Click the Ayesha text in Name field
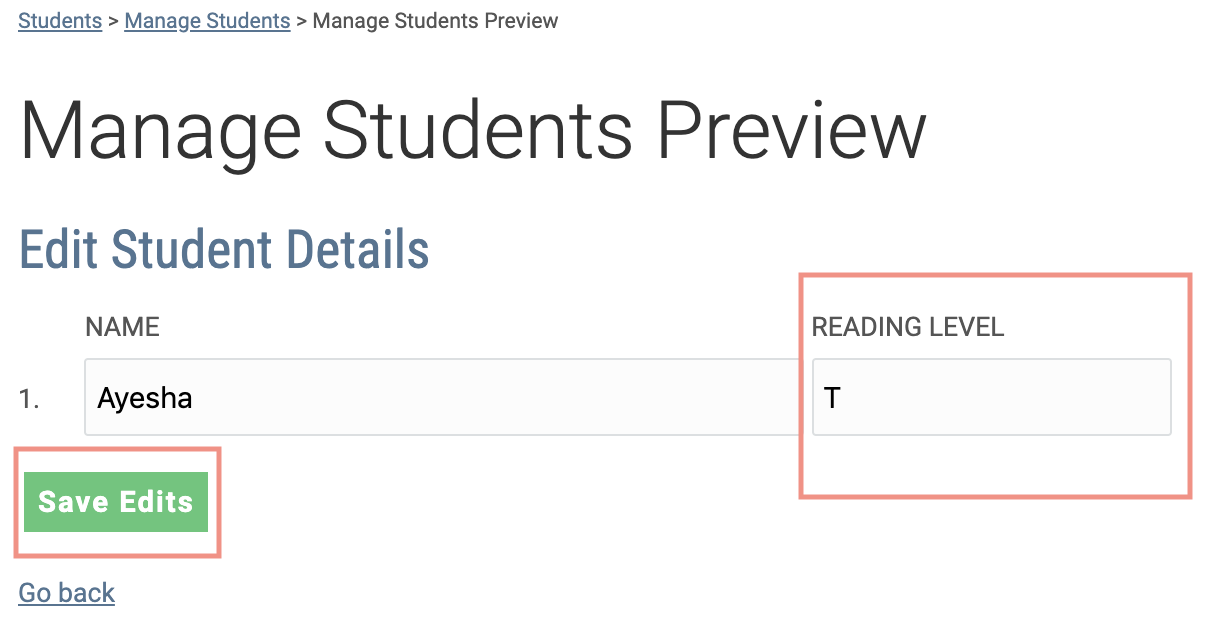This screenshot has height=642, width=1226. [x=144, y=398]
